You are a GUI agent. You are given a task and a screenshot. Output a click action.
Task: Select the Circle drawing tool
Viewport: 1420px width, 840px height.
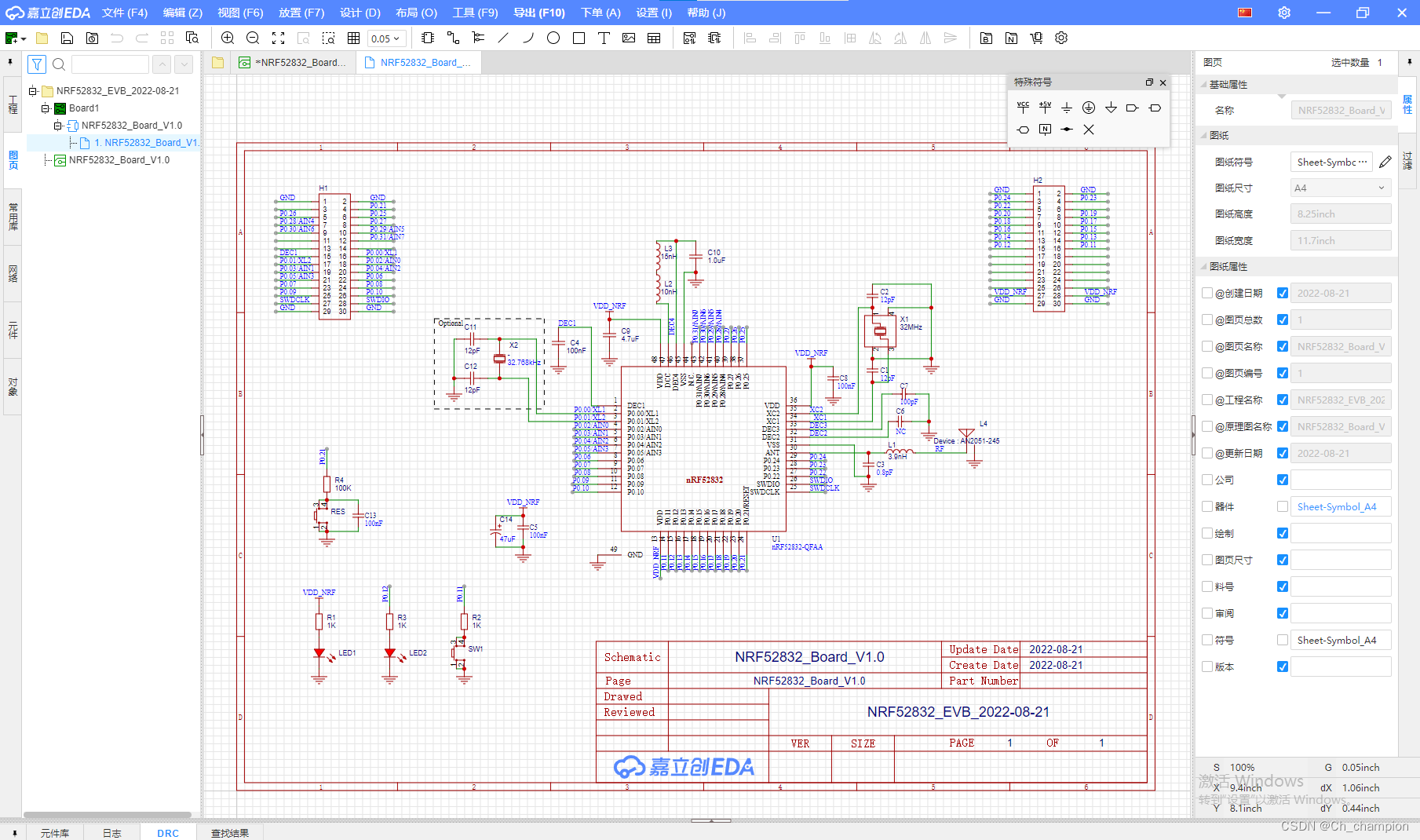pos(553,38)
